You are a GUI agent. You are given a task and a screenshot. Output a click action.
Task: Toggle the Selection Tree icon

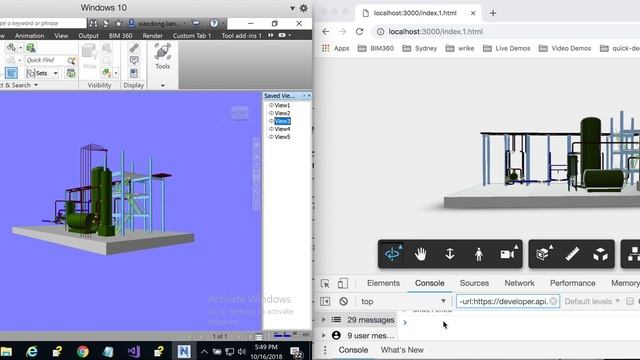point(11,73)
